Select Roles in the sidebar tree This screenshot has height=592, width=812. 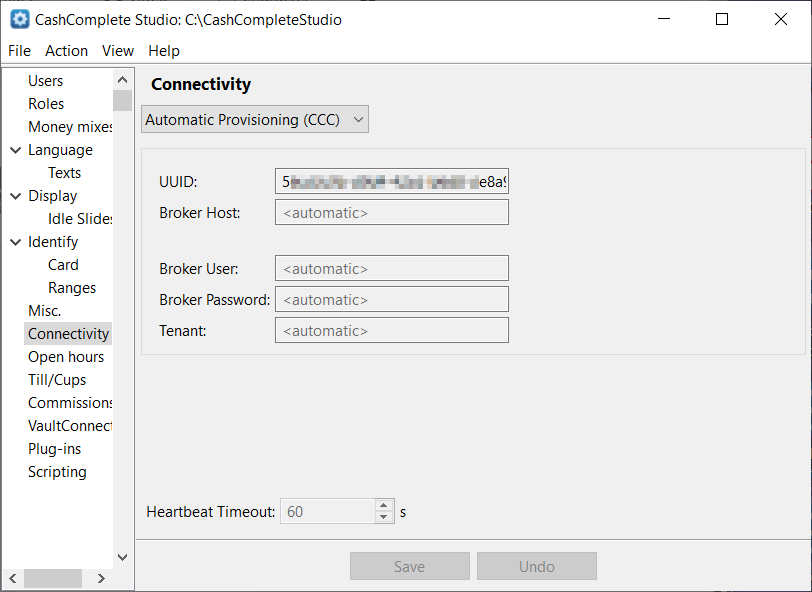[x=46, y=104]
